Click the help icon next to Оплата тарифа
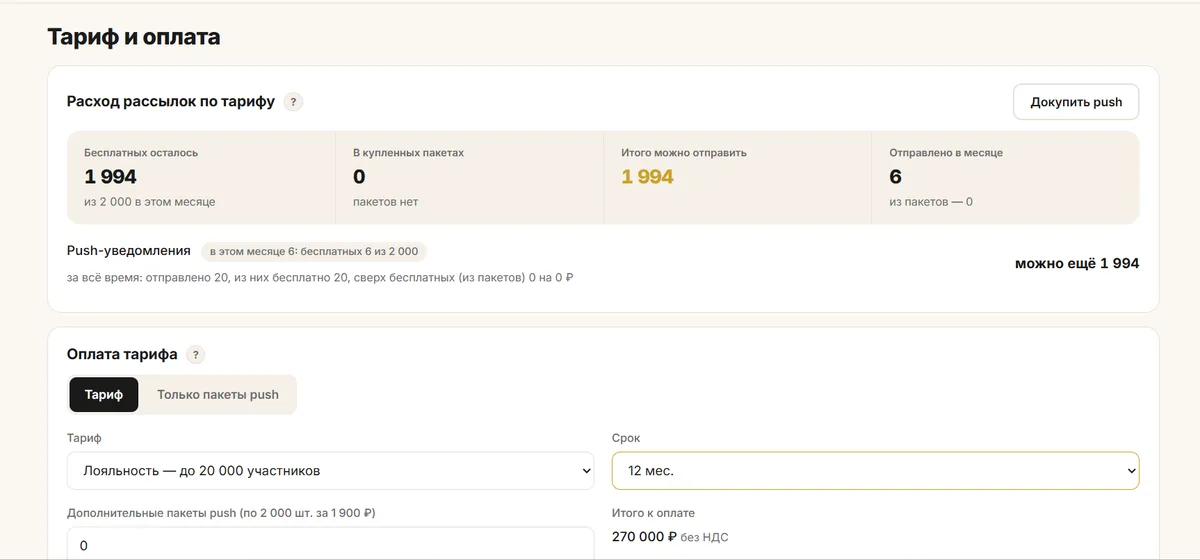 pyautogui.click(x=196, y=354)
